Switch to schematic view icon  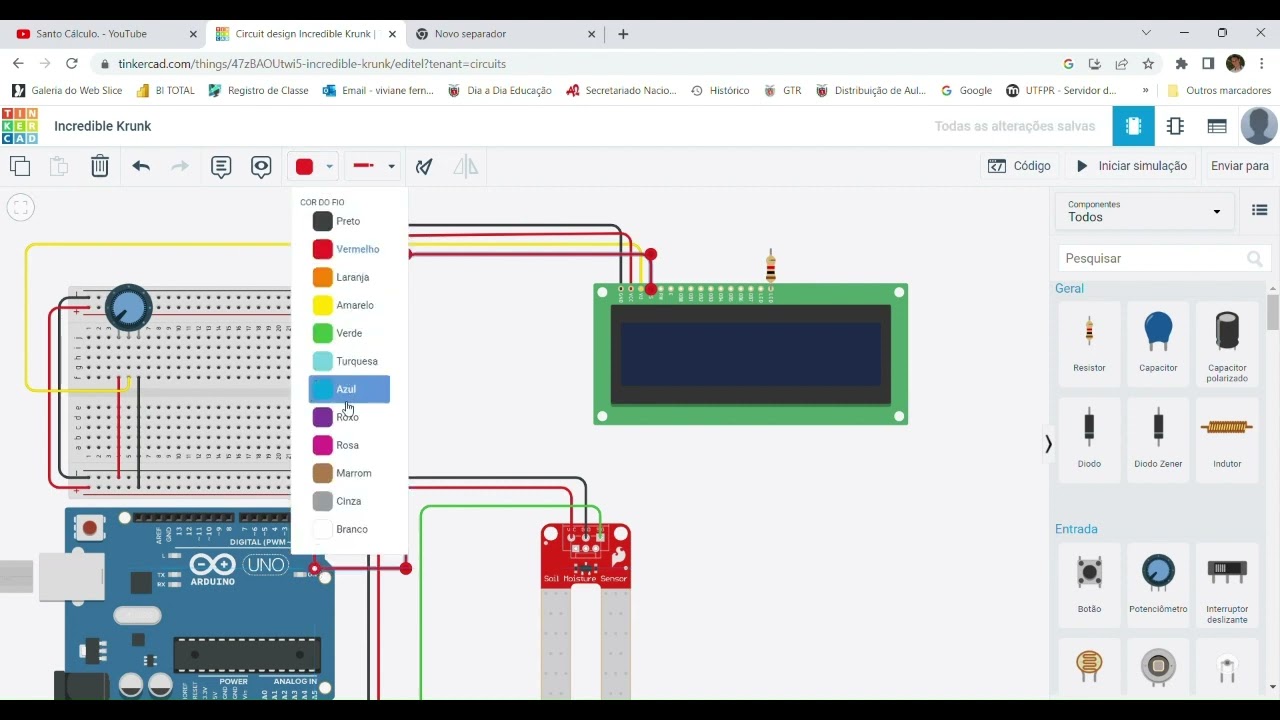pos(1175,126)
